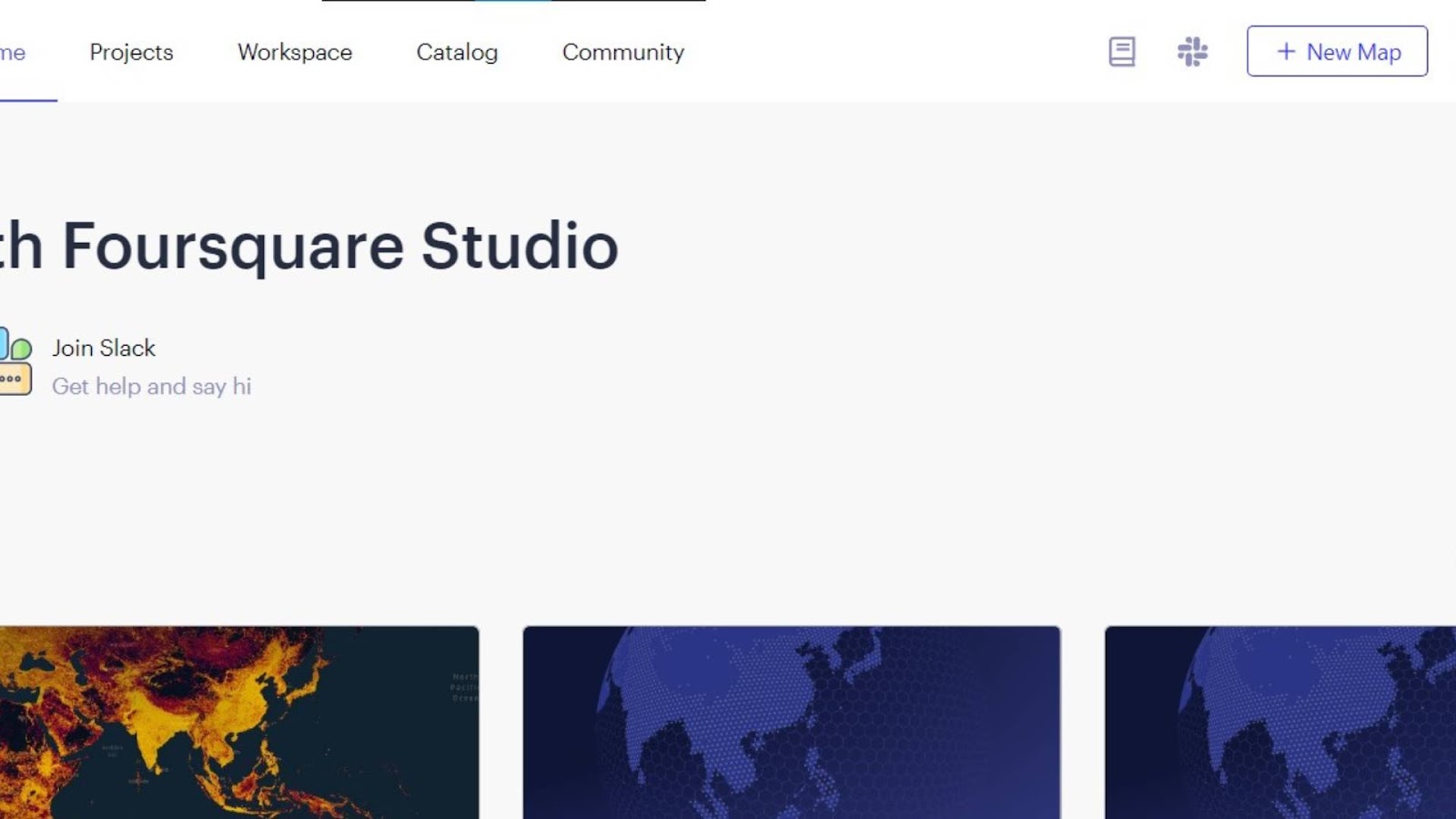The width and height of the screenshot is (1456, 819).
Task: Click "Get help and say hi" text
Action: (152, 387)
